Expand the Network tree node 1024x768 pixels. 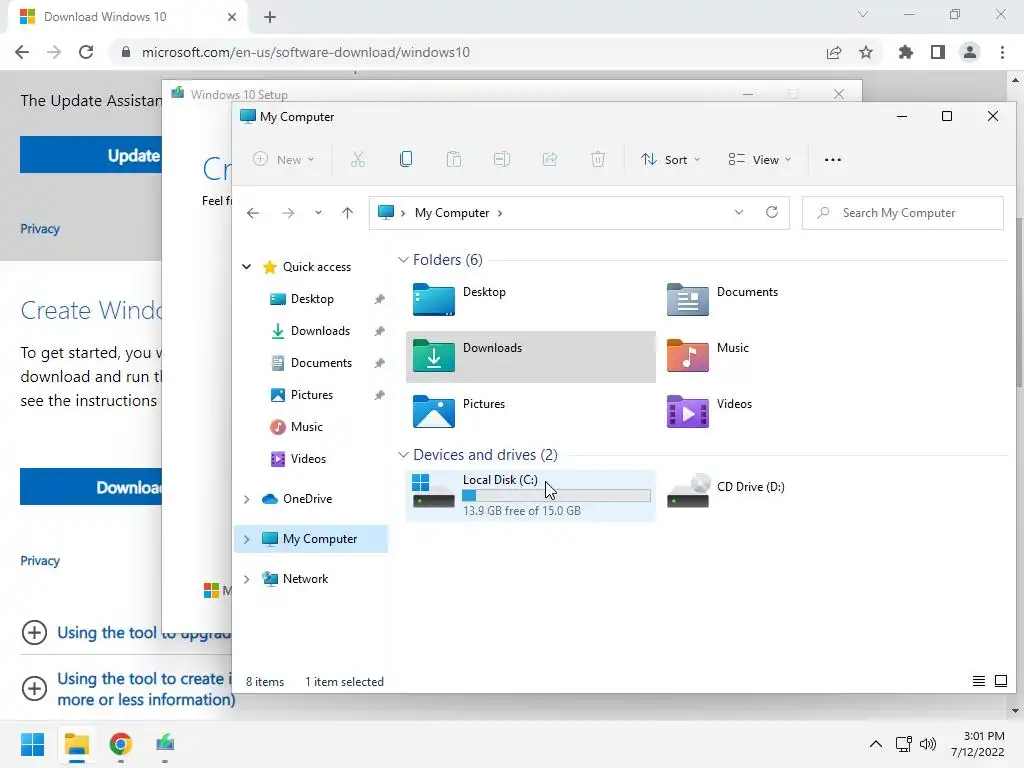tap(246, 579)
